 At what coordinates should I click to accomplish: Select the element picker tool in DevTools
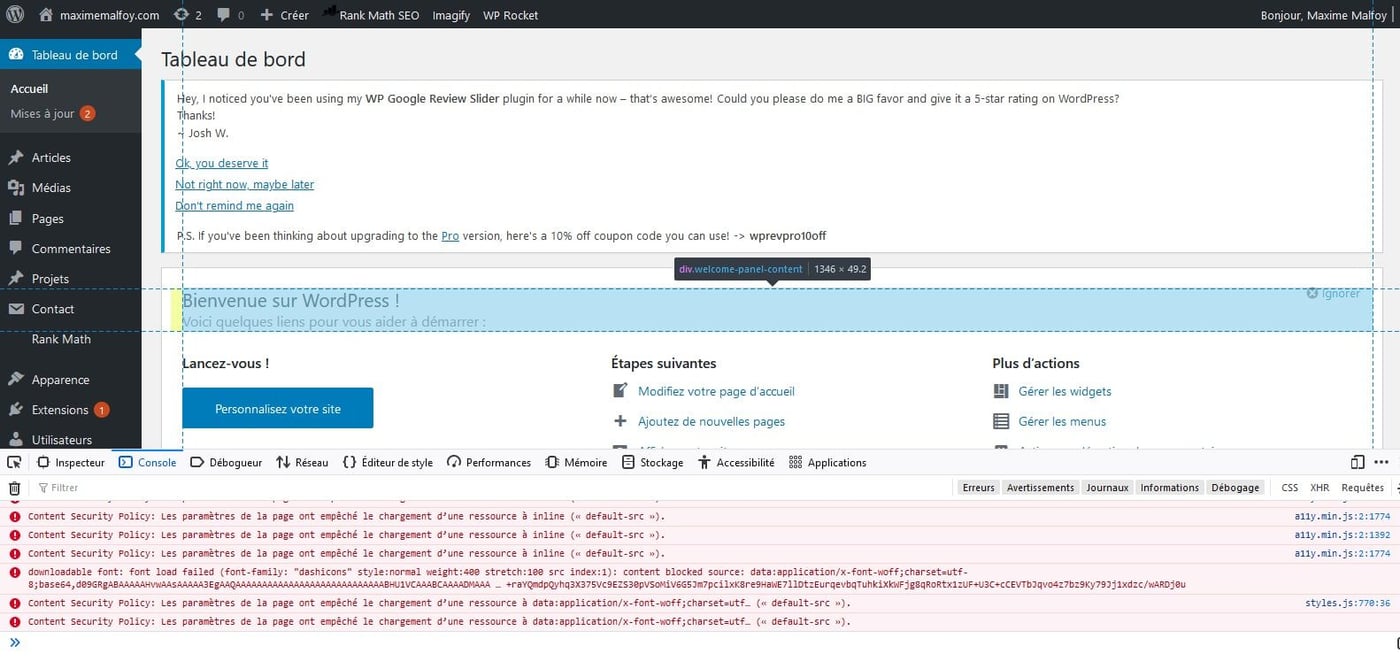pyautogui.click(x=14, y=462)
